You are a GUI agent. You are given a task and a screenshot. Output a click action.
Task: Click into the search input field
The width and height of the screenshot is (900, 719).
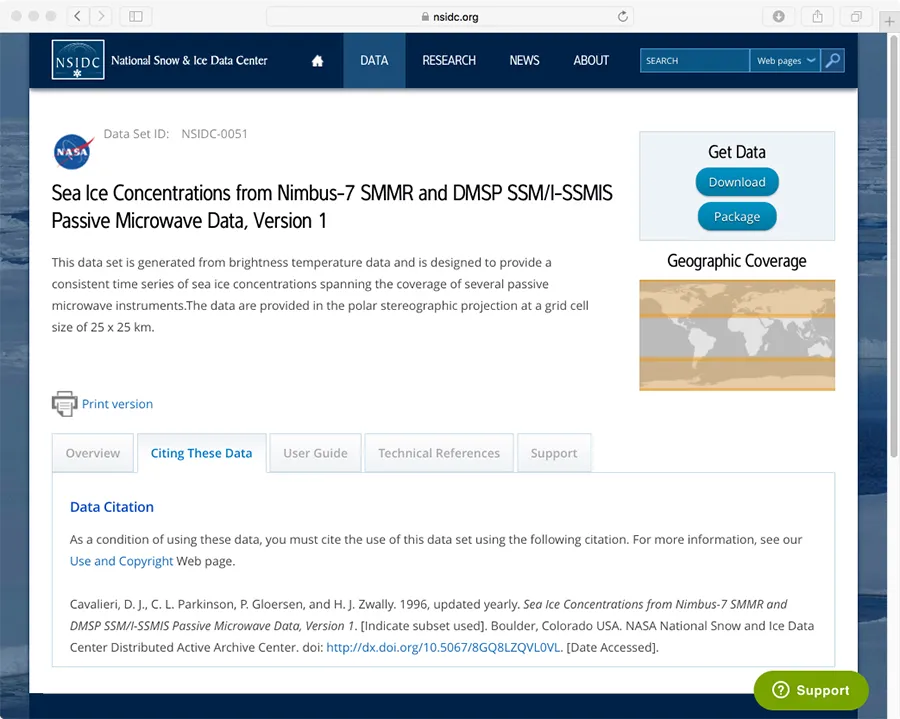click(694, 61)
